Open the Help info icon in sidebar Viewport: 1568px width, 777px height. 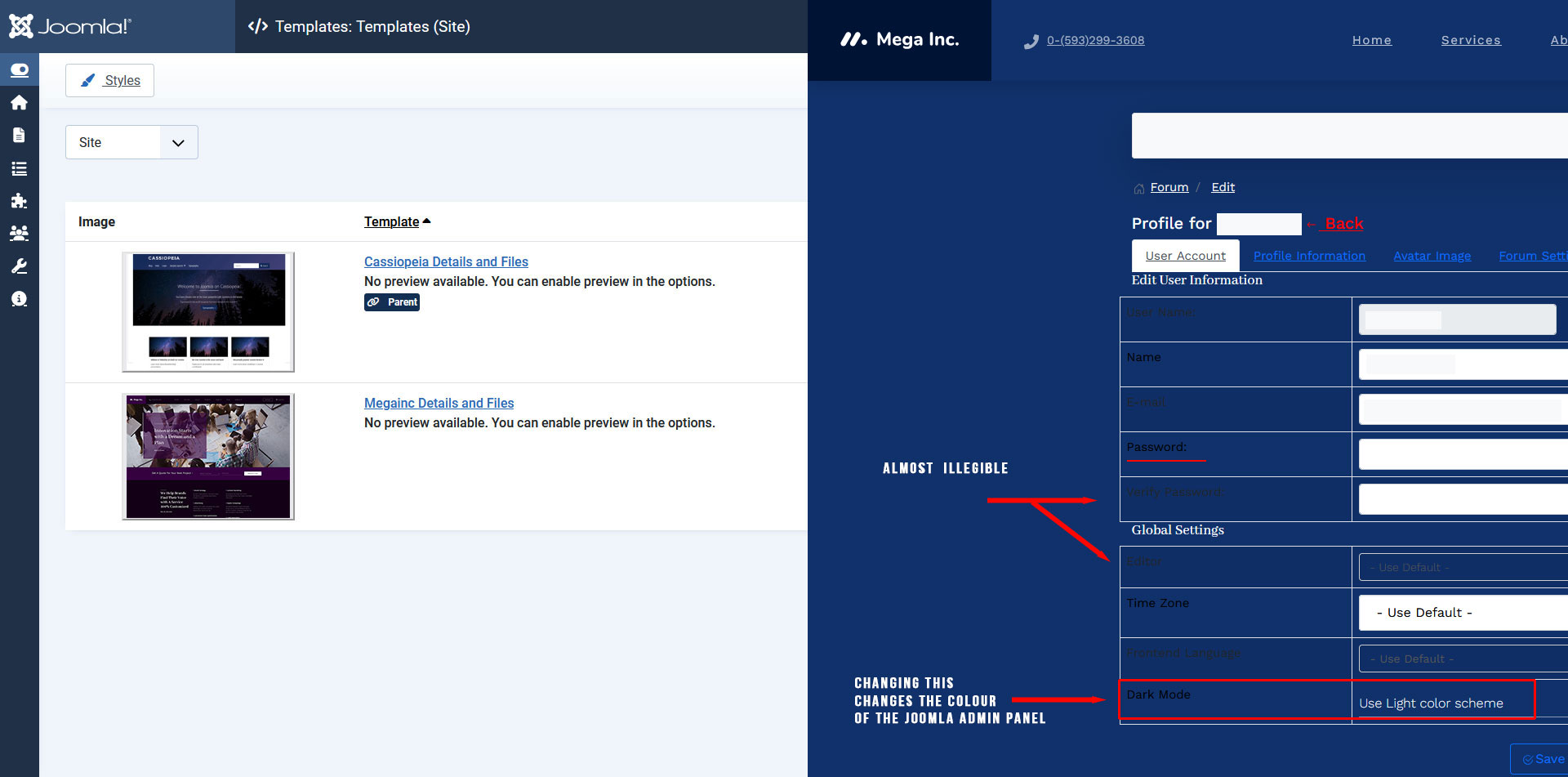(x=19, y=299)
